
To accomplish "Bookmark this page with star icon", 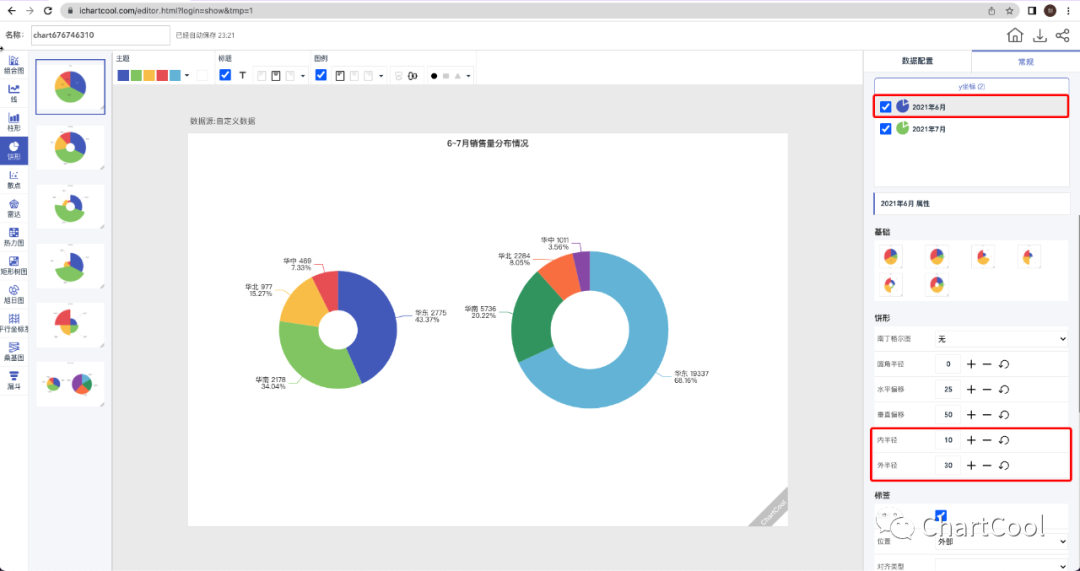I will point(1010,10).
